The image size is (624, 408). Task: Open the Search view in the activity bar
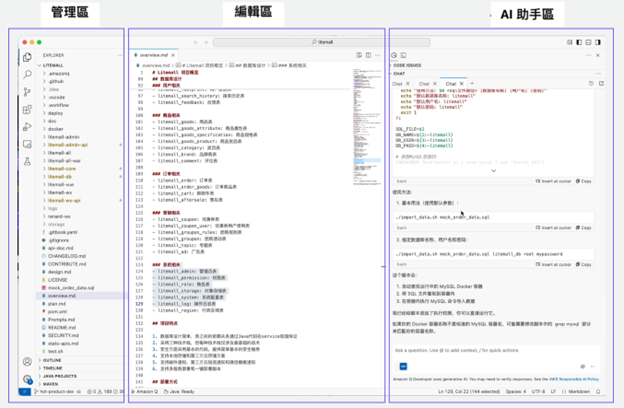[x=27, y=74]
